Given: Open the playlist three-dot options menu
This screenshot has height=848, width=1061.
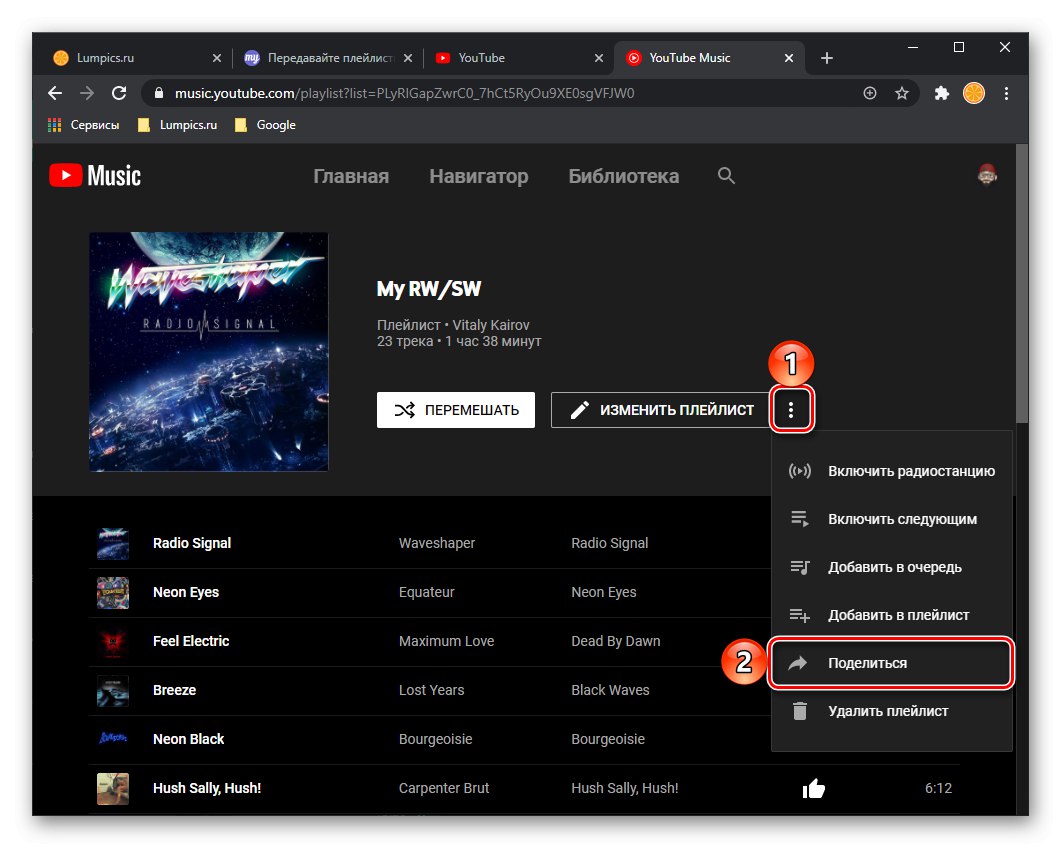Looking at the screenshot, I should click(x=791, y=409).
